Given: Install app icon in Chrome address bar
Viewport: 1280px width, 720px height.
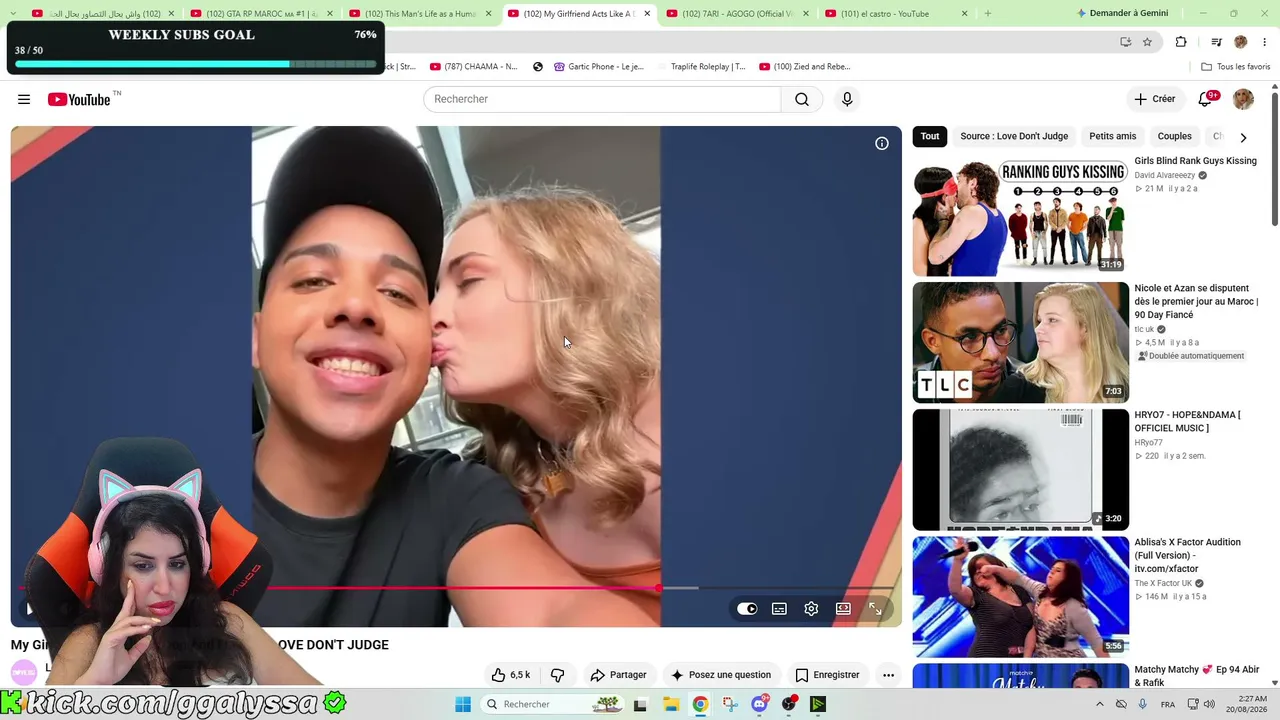Looking at the screenshot, I should 1126,42.
